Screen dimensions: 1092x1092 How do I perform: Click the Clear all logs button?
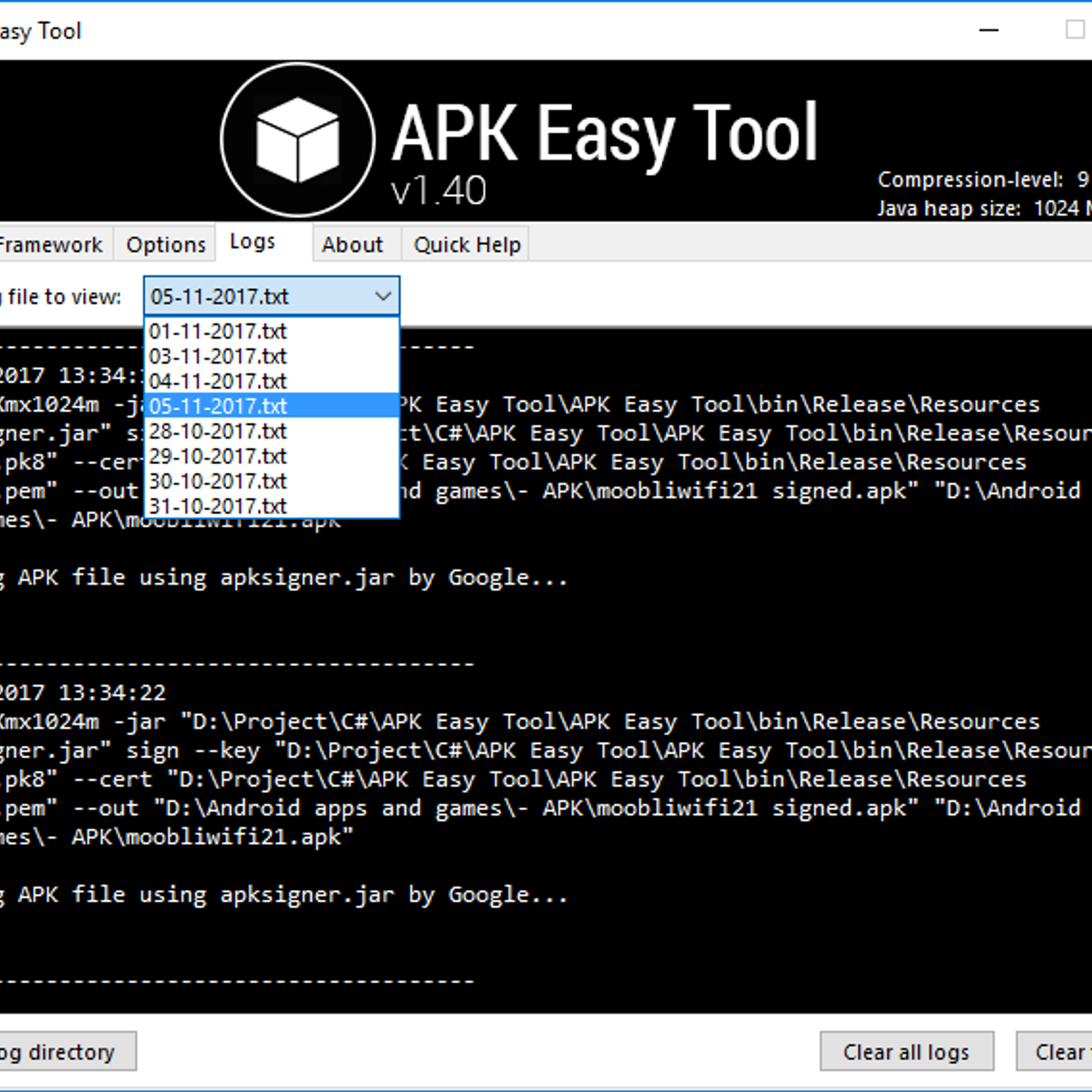906,1052
